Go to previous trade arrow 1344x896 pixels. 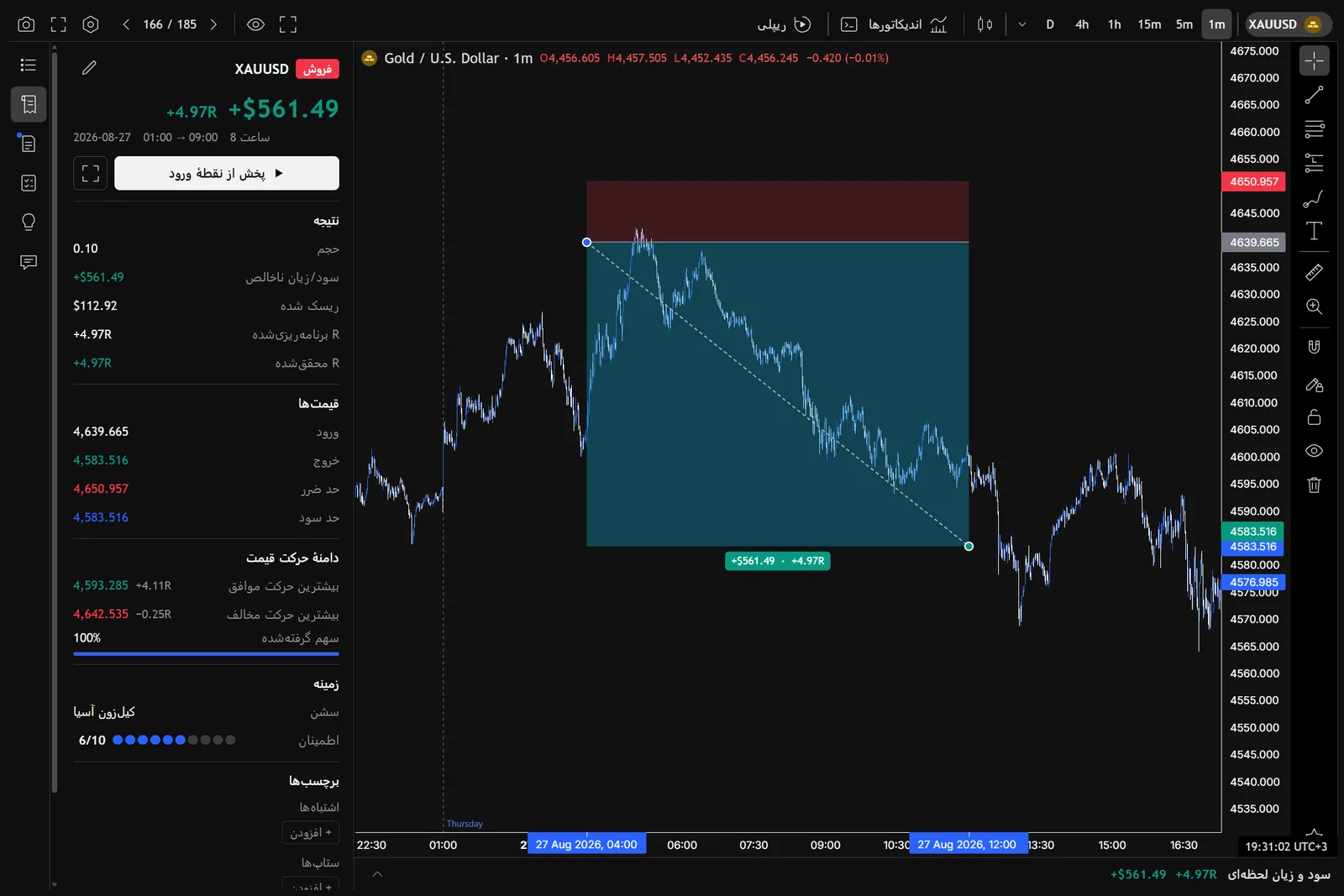(x=126, y=24)
